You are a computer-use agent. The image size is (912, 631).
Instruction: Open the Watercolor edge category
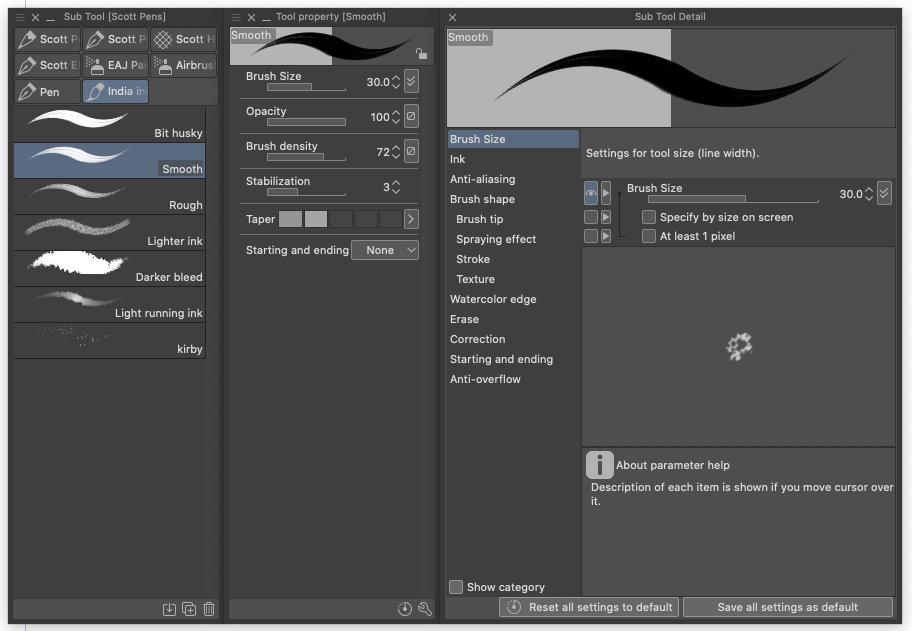pos(493,299)
